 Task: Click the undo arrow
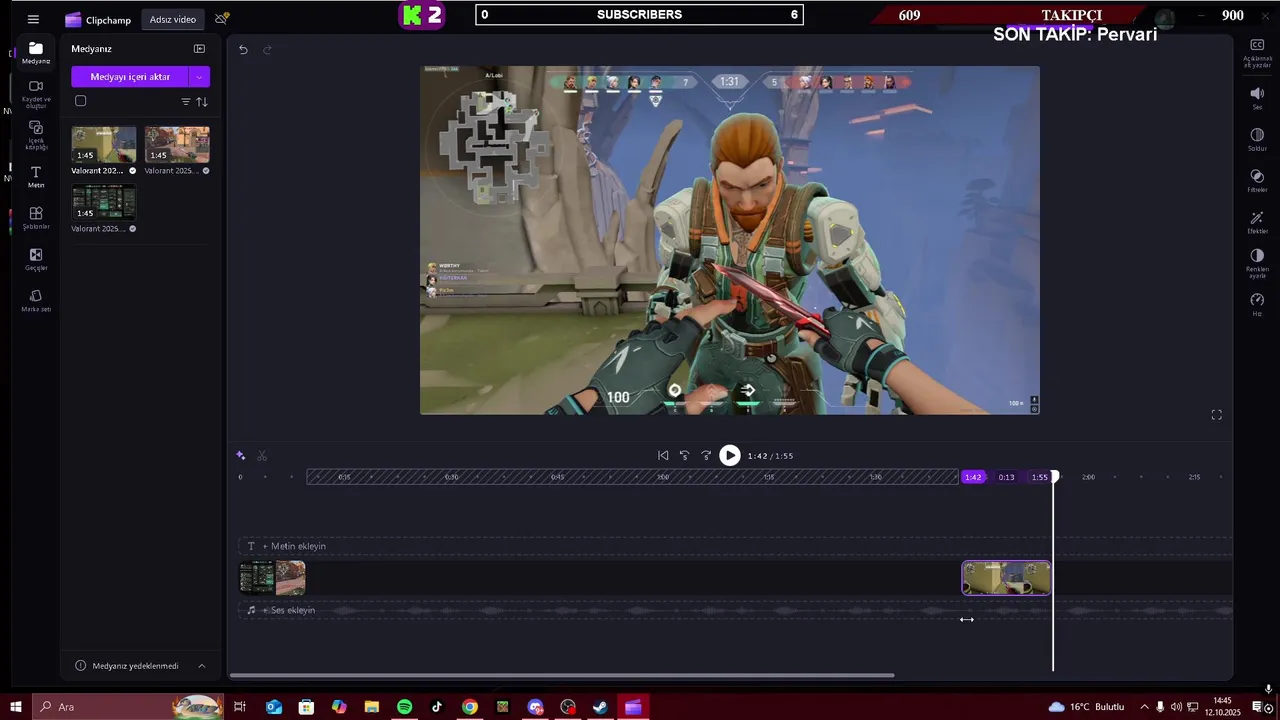(243, 49)
